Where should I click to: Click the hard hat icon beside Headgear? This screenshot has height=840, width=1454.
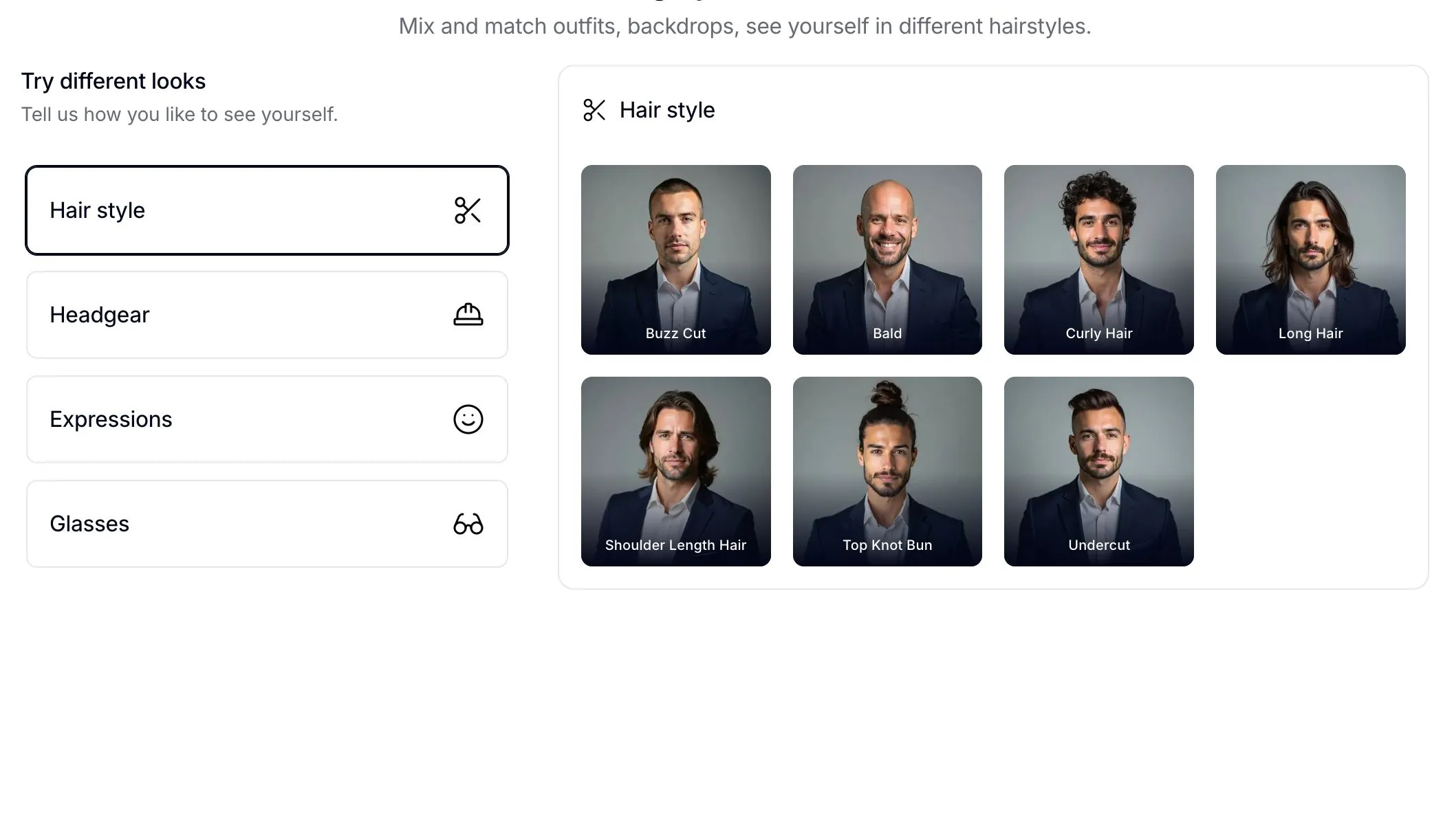point(468,315)
